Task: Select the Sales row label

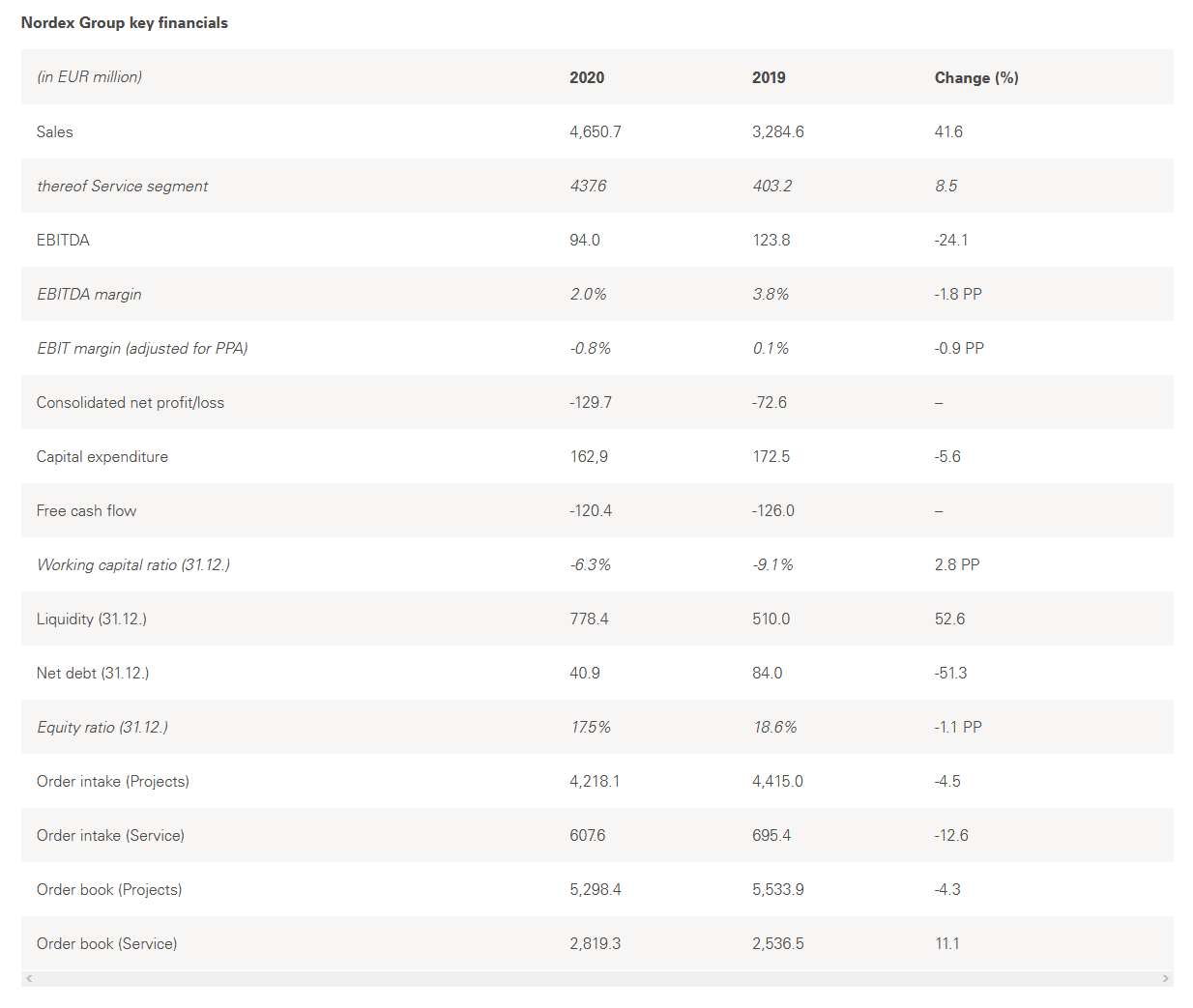Action: (55, 132)
